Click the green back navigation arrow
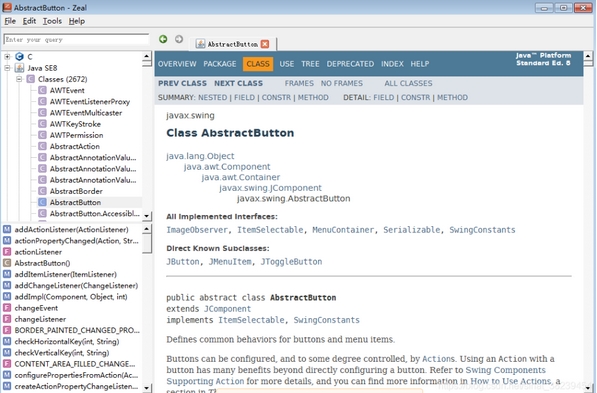This screenshot has width=597, height=393. click(163, 39)
